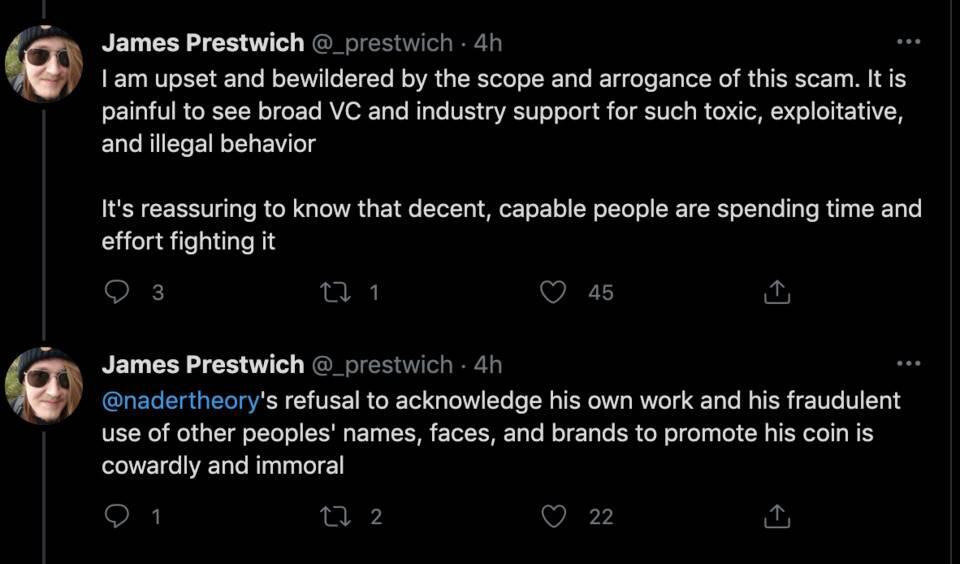
Task: Reply to the 'cowardly and immoral' tweet
Action: tap(118, 516)
